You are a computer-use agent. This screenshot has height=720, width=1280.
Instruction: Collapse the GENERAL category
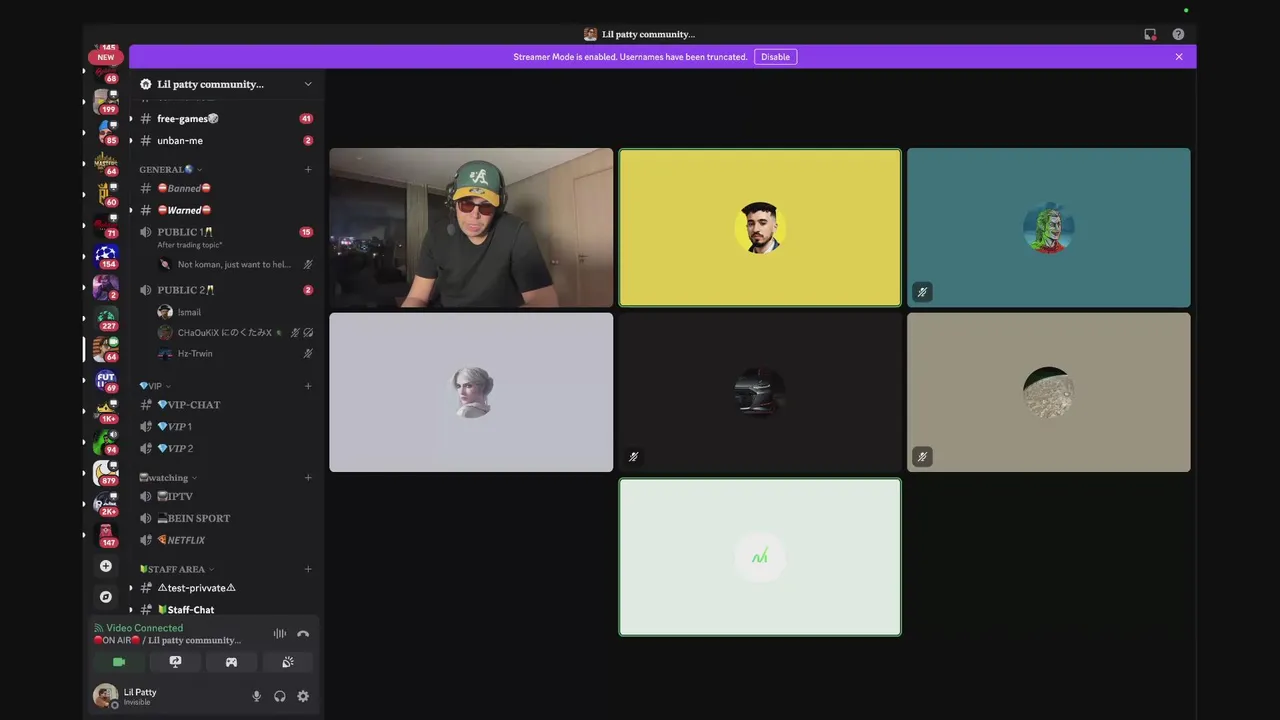point(170,169)
